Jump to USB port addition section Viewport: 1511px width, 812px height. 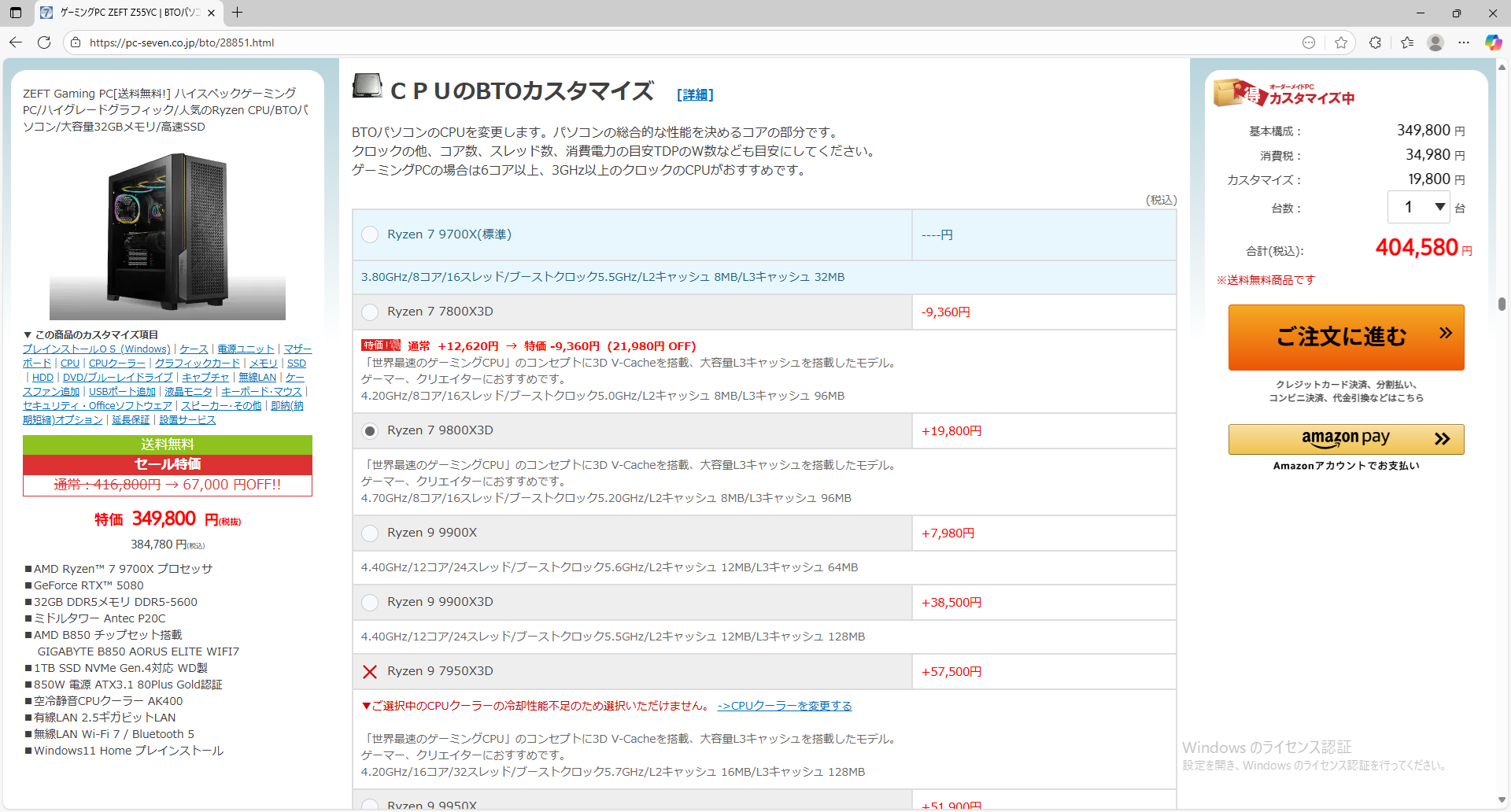(122, 391)
